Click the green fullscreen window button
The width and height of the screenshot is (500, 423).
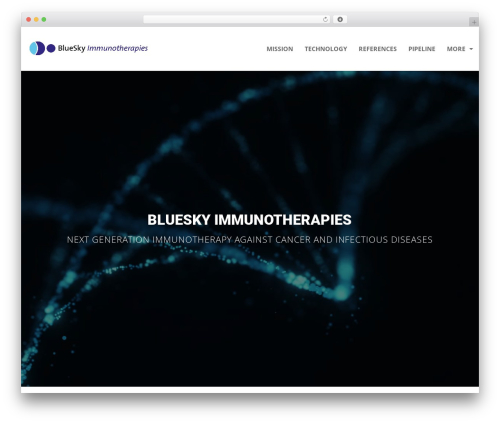point(44,20)
